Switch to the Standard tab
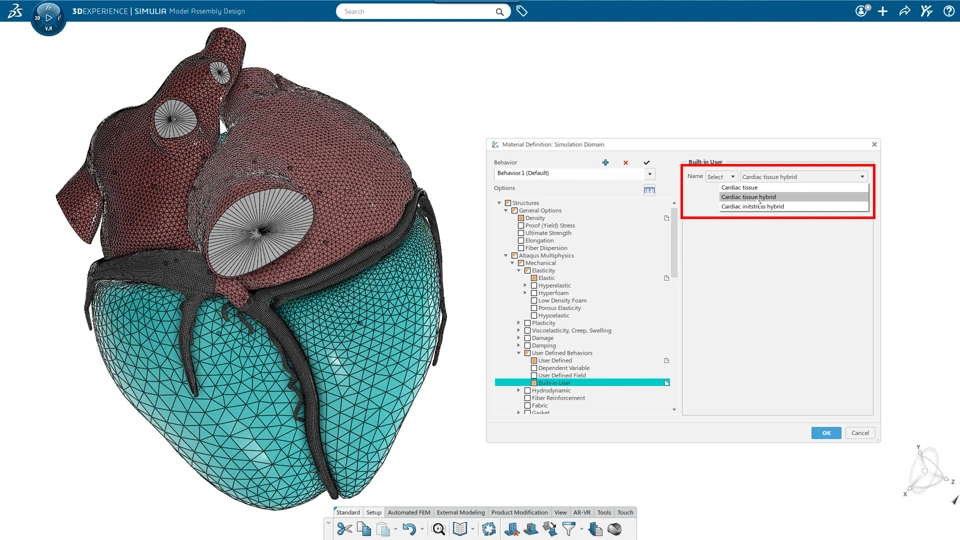 pyautogui.click(x=348, y=512)
